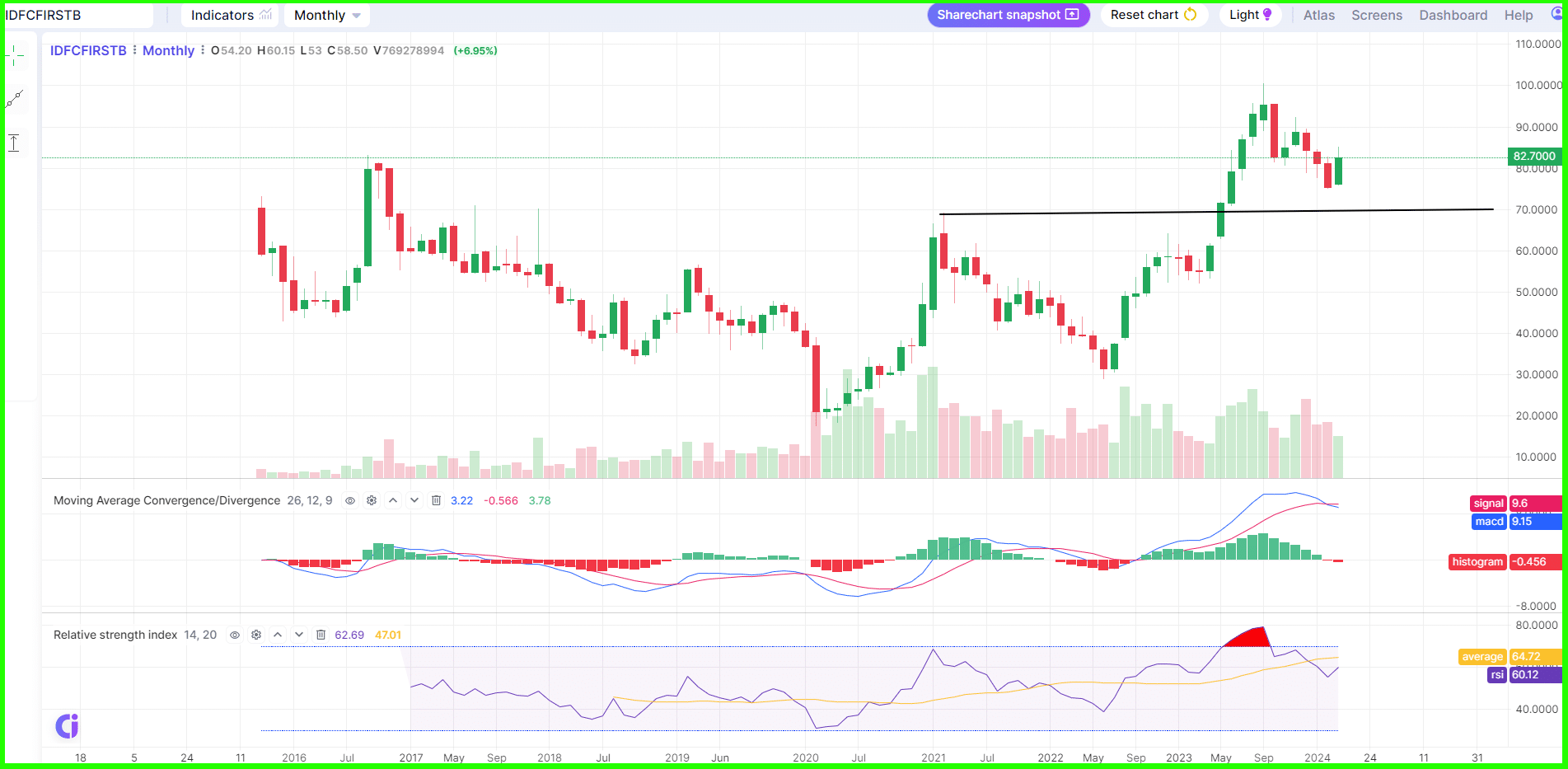1568x769 pixels.
Task: Toggle the Light theme switch
Action: click(1250, 15)
